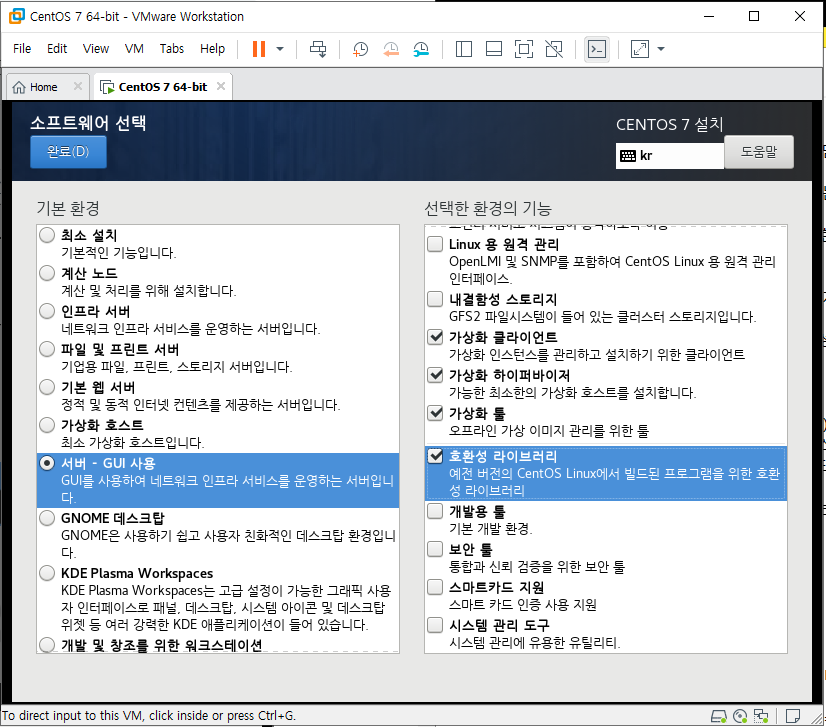Click the 기본 개발 환경. description text
Screen dimensions: 826x727
point(490,528)
